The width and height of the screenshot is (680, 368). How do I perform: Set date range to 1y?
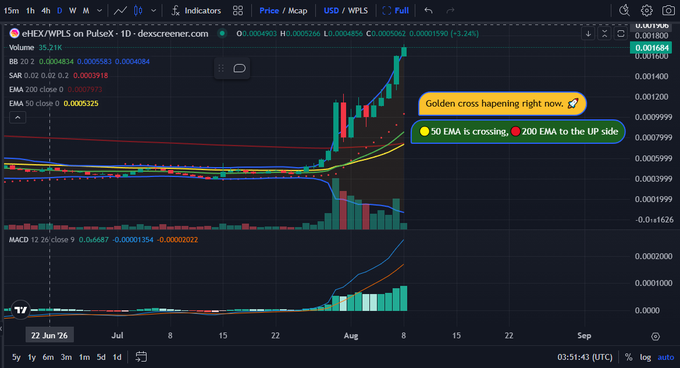pyautogui.click(x=32, y=357)
